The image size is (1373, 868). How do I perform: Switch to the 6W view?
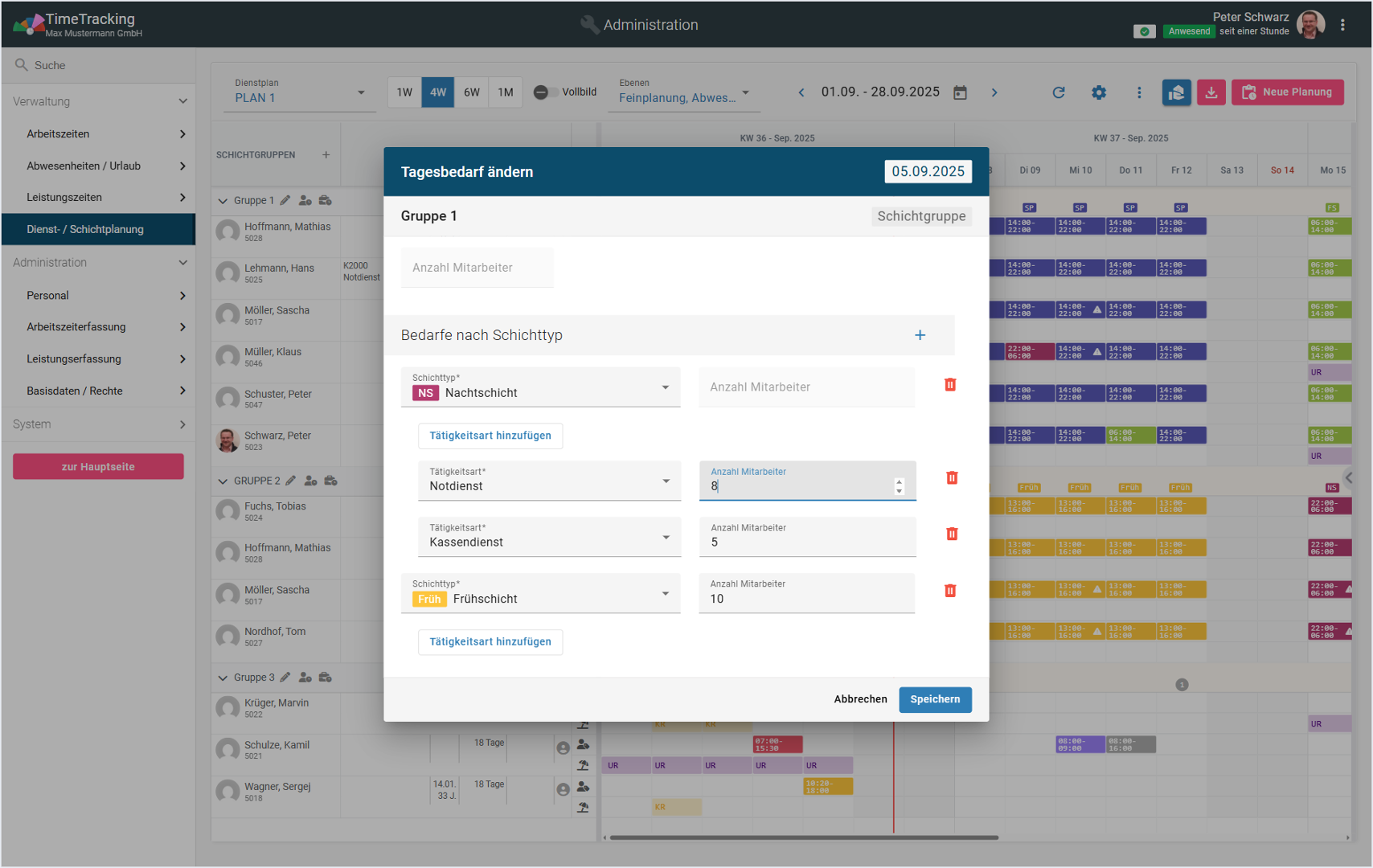click(x=472, y=92)
